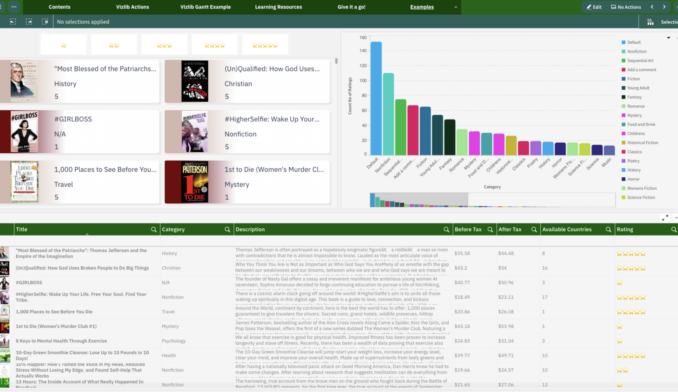
Task: Select Poetry legend entry
Action: pyautogui.click(x=630, y=161)
